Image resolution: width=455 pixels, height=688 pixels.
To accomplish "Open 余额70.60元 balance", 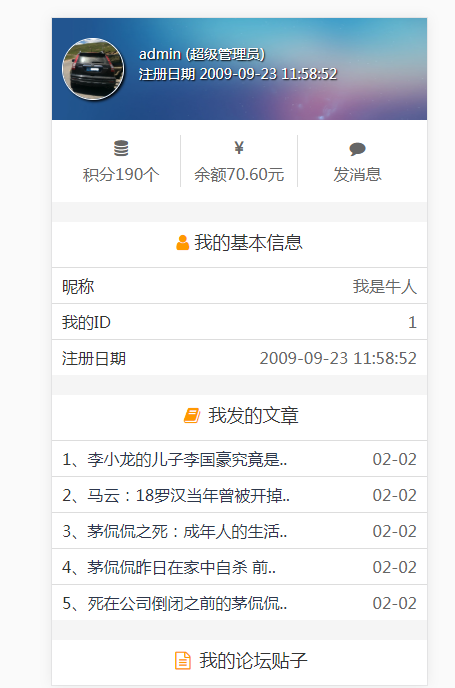I will 239,175.
